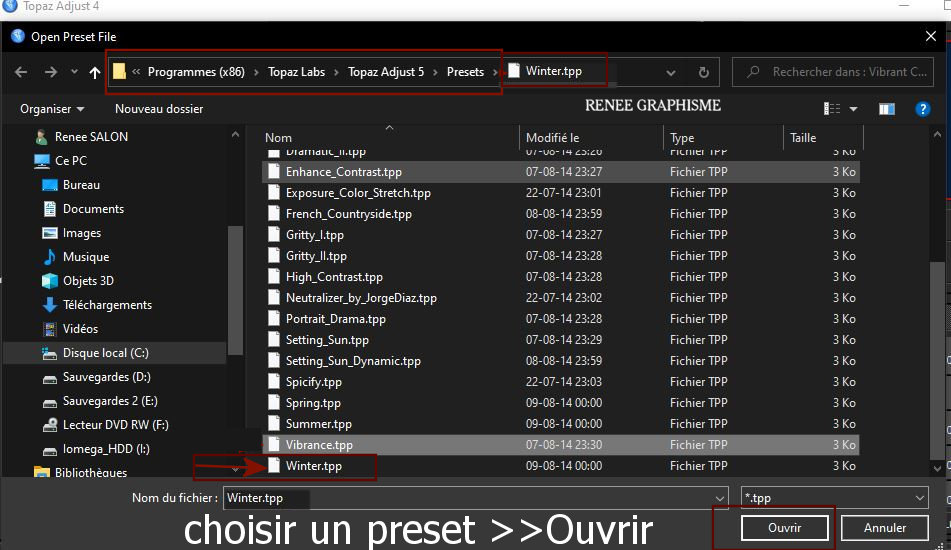This screenshot has width=951, height=550.
Task: Select Iomega_HDD (I:) drive
Action: [106, 449]
